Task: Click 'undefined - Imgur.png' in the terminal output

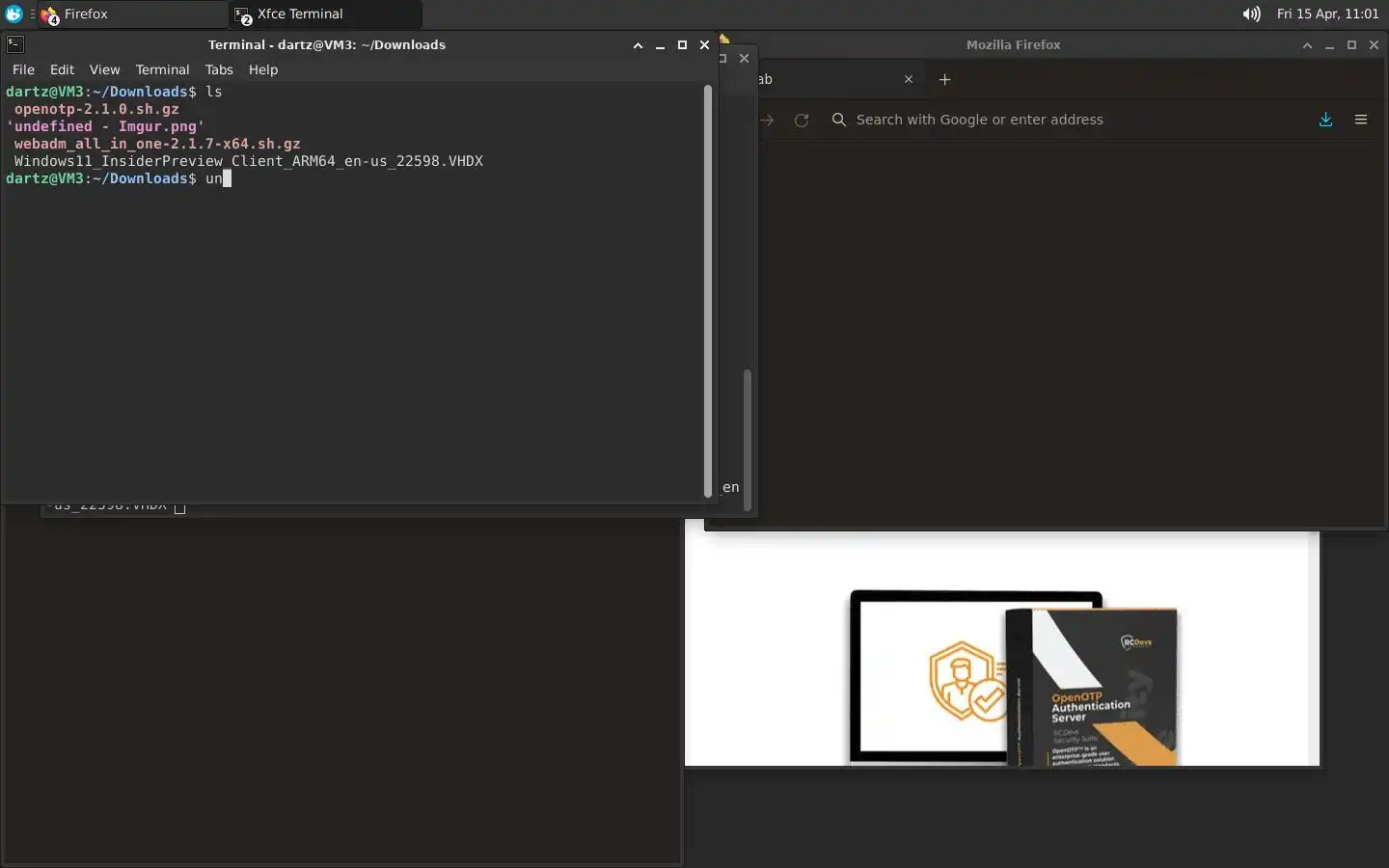Action: (x=105, y=126)
